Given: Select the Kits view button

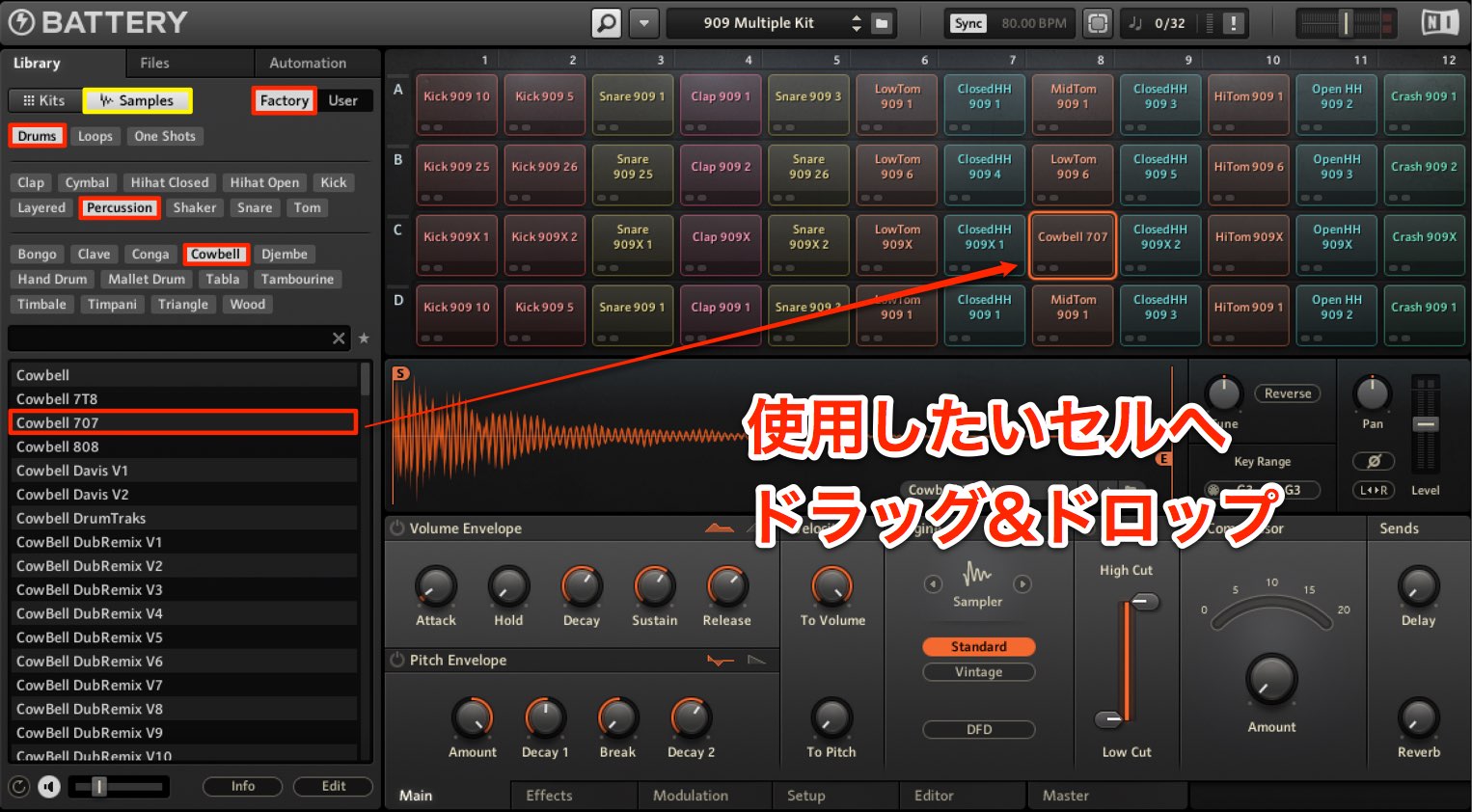Looking at the screenshot, I should 44,100.
